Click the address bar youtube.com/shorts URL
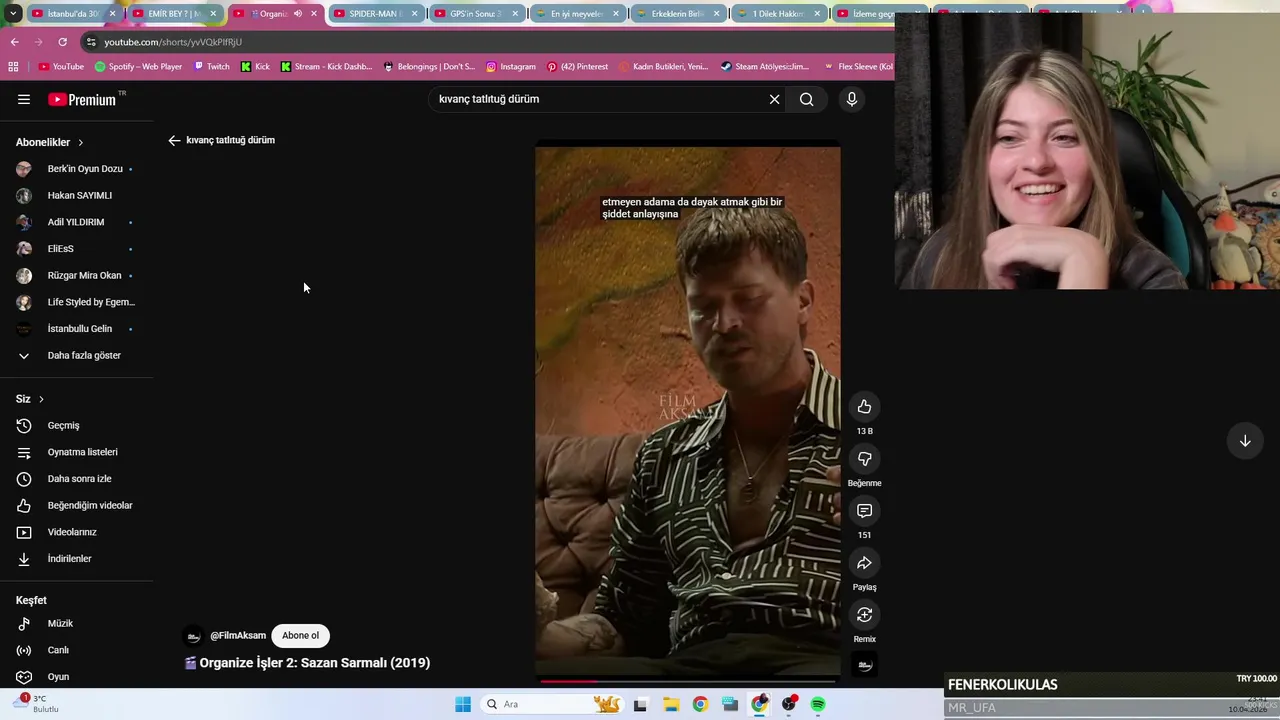 click(x=173, y=42)
